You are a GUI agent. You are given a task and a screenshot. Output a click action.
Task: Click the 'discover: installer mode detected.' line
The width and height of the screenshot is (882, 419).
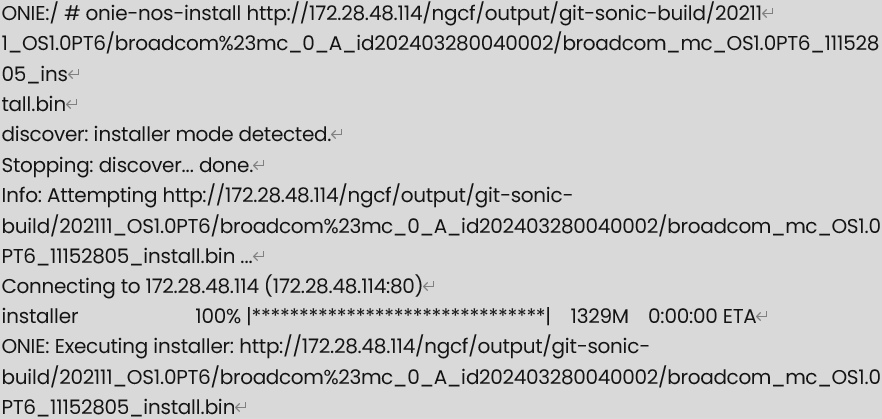pyautogui.click(x=166, y=134)
